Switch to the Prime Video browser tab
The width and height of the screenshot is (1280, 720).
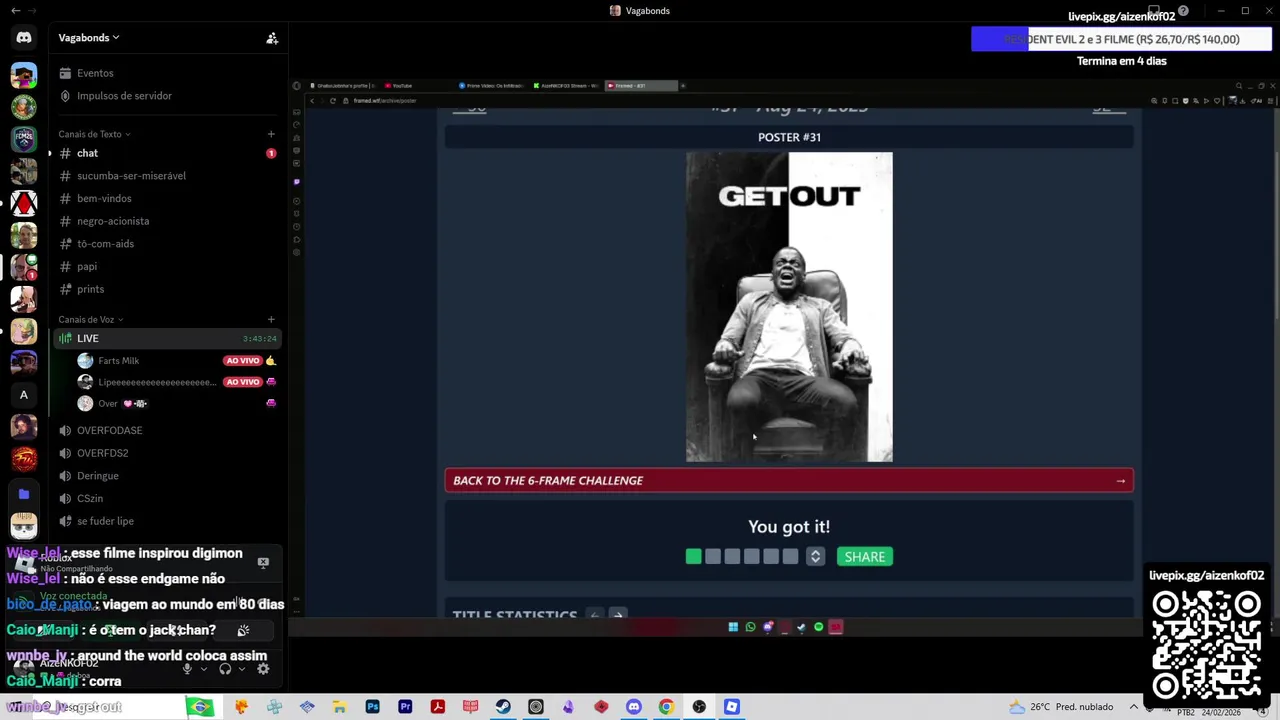tap(491, 86)
